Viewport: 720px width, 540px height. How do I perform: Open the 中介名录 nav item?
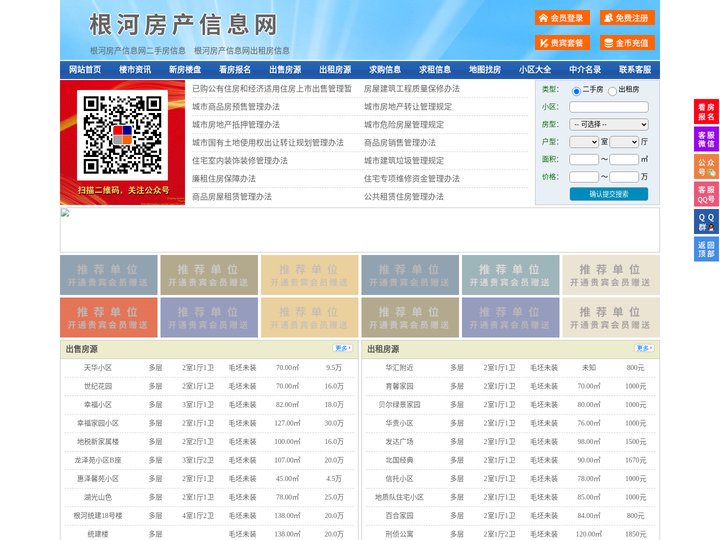(585, 70)
